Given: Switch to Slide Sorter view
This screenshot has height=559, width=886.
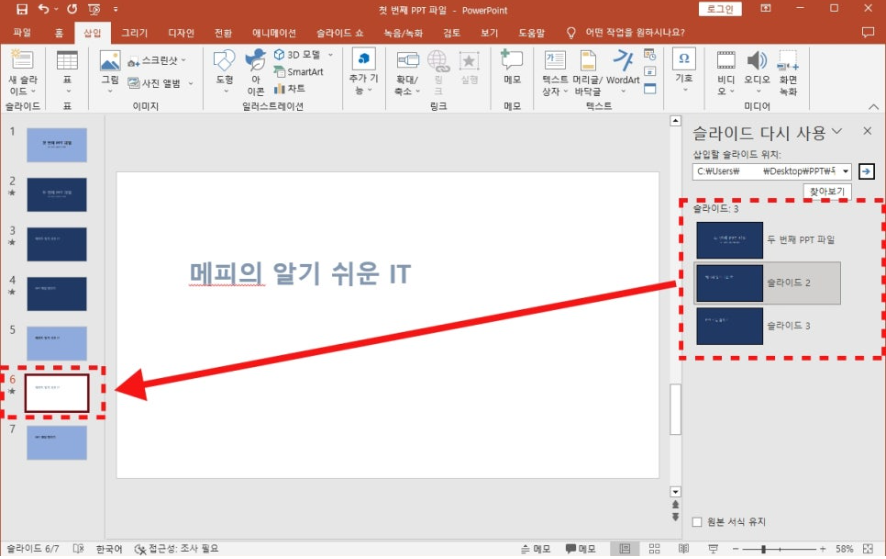Looking at the screenshot, I should click(x=654, y=548).
